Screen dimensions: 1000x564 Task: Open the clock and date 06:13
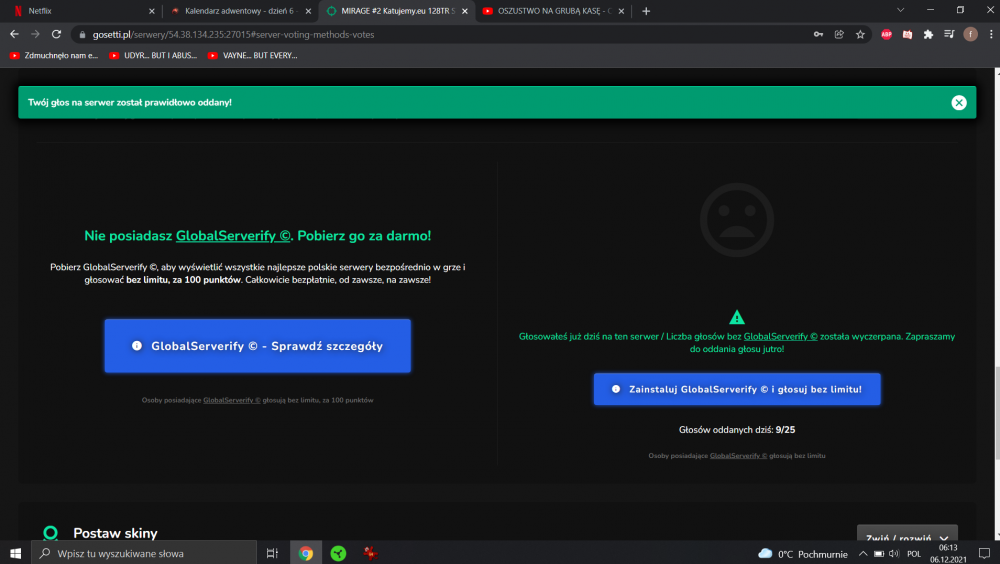pos(948,553)
